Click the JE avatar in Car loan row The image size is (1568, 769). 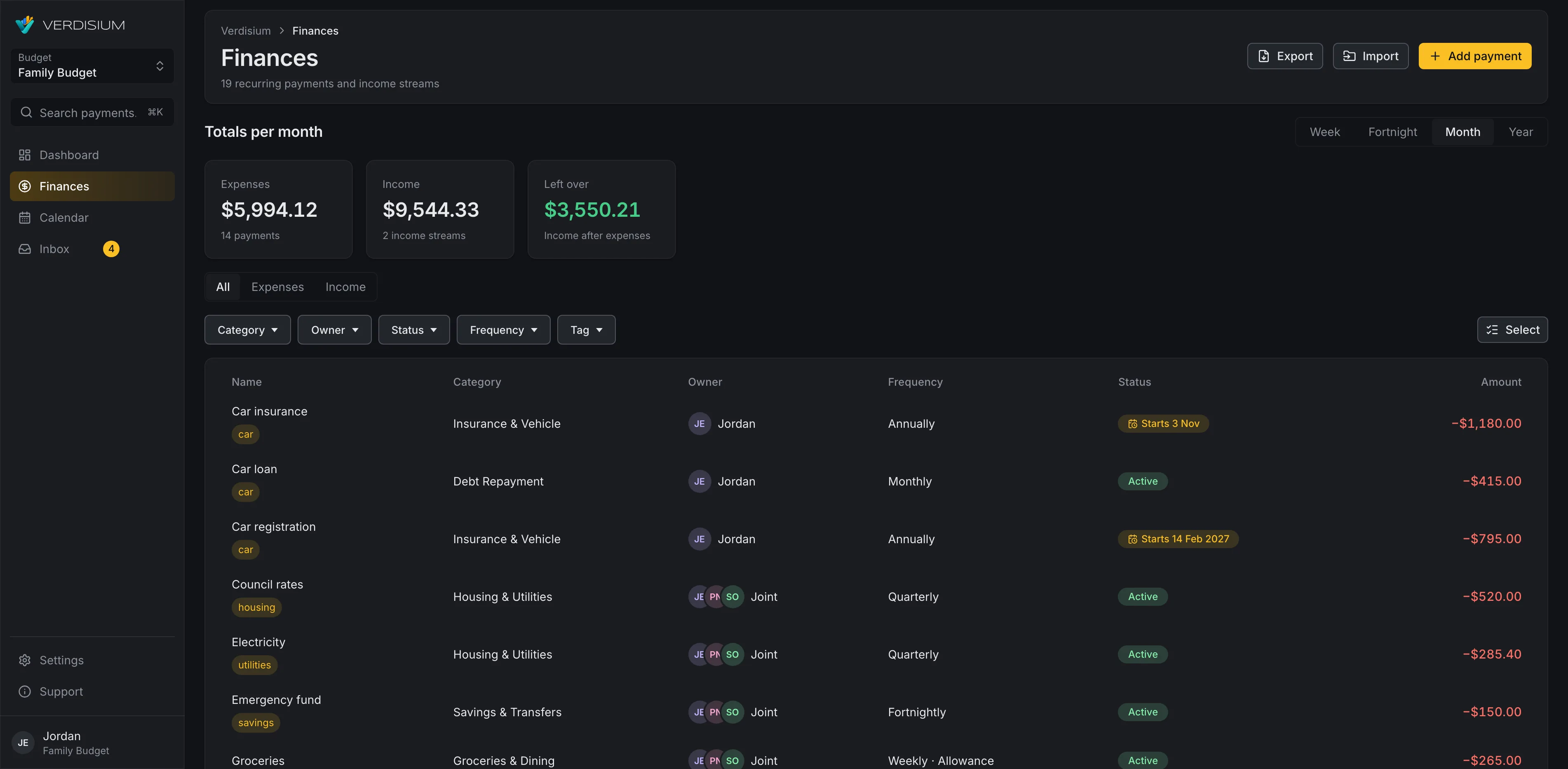point(699,481)
